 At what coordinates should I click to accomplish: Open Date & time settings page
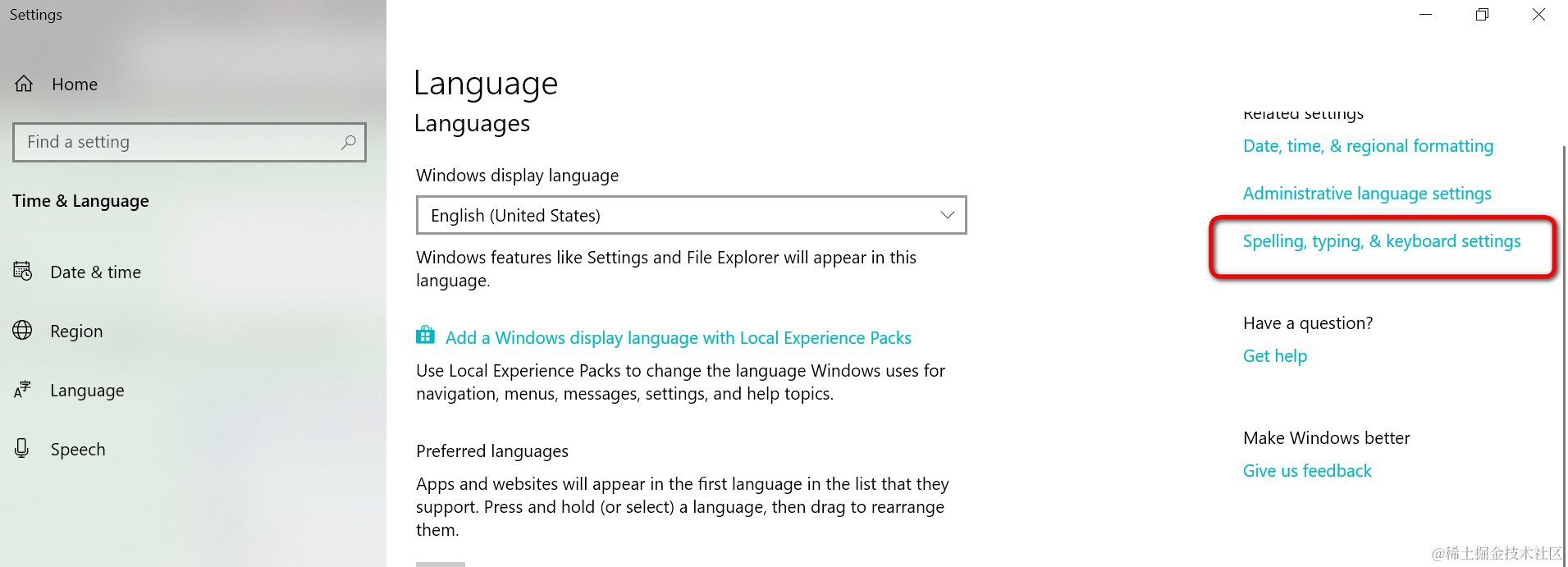coord(95,272)
